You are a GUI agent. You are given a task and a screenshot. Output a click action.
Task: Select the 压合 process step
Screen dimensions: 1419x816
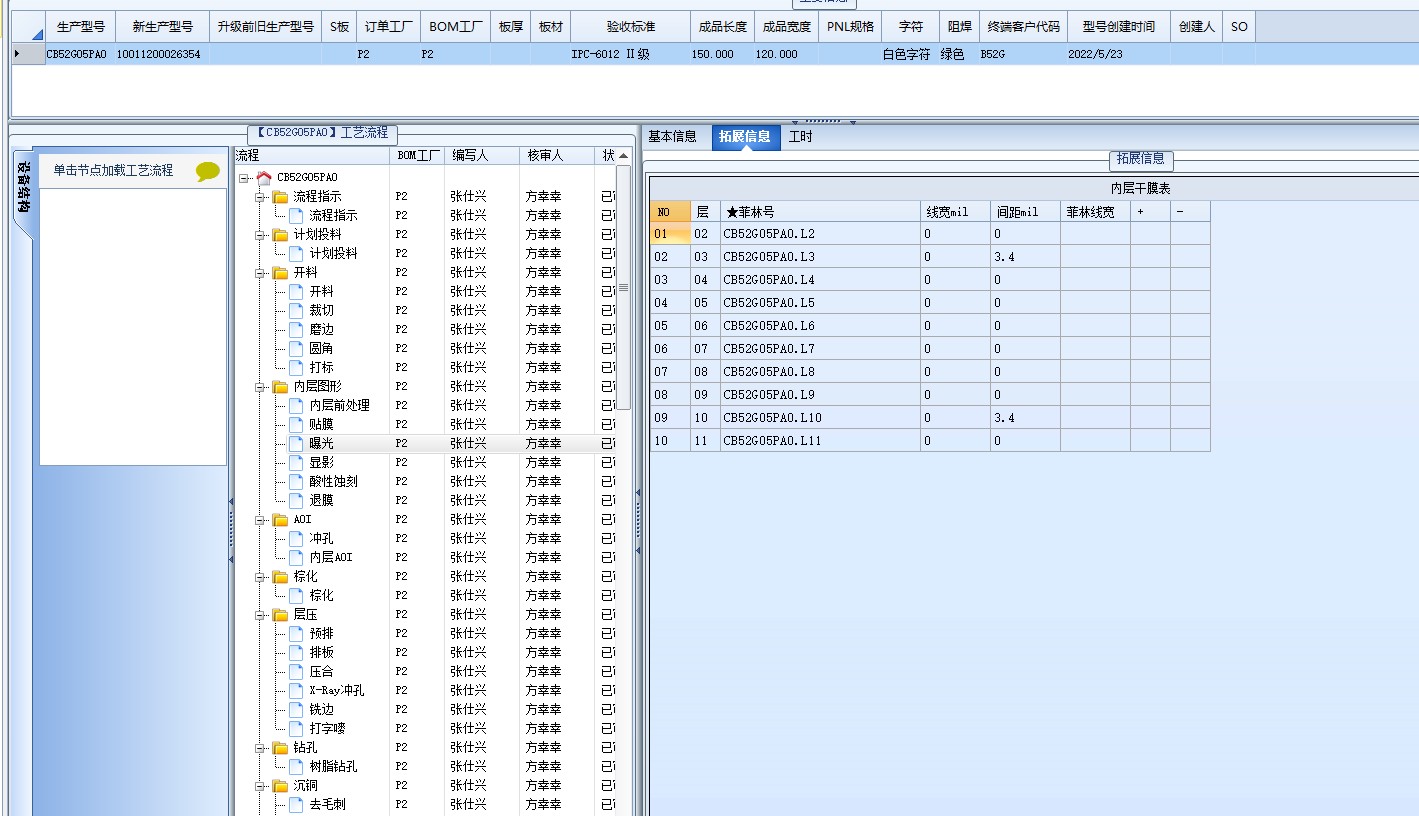(321, 671)
